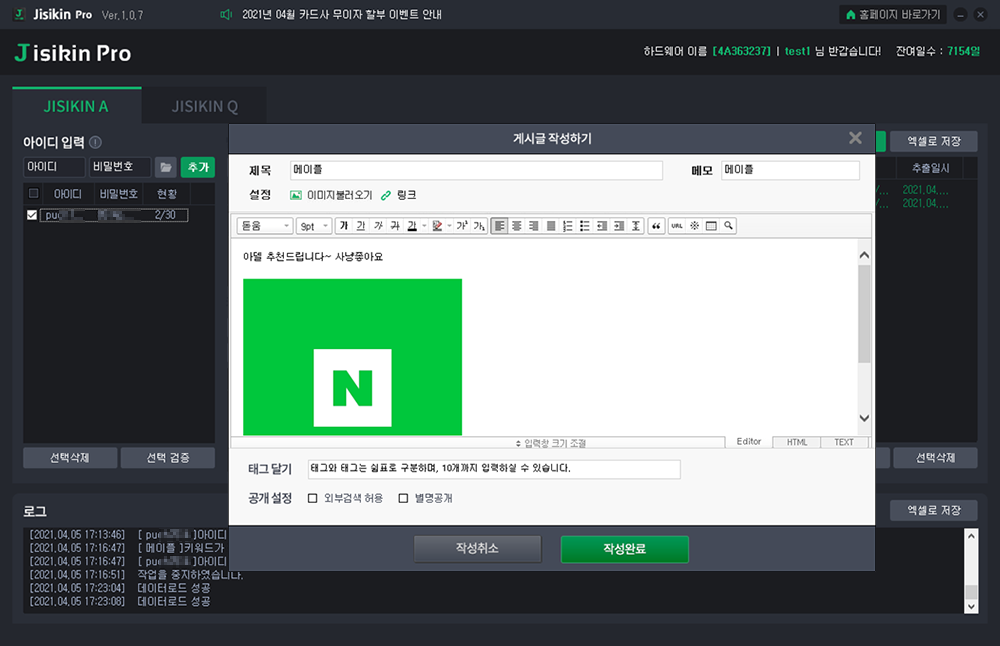The width and height of the screenshot is (1000, 646).
Task: Insert bulleted list
Action: pos(585,226)
